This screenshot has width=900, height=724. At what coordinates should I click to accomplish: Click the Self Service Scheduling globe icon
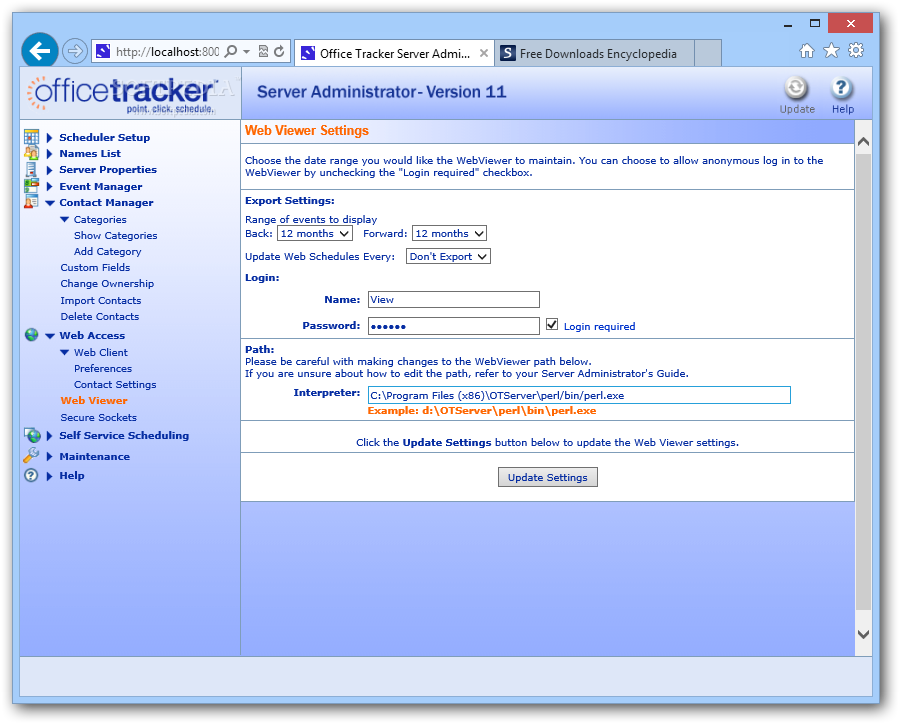(32, 435)
